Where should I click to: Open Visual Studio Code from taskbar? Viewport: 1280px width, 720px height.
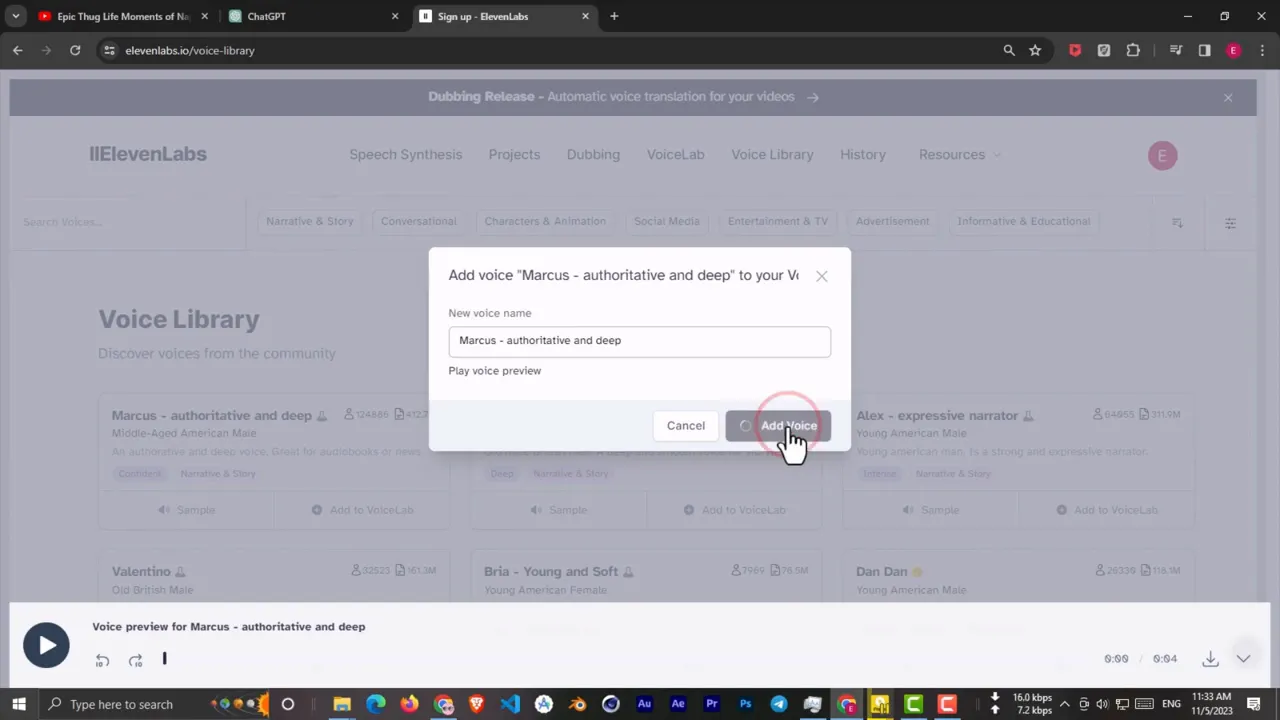510,705
